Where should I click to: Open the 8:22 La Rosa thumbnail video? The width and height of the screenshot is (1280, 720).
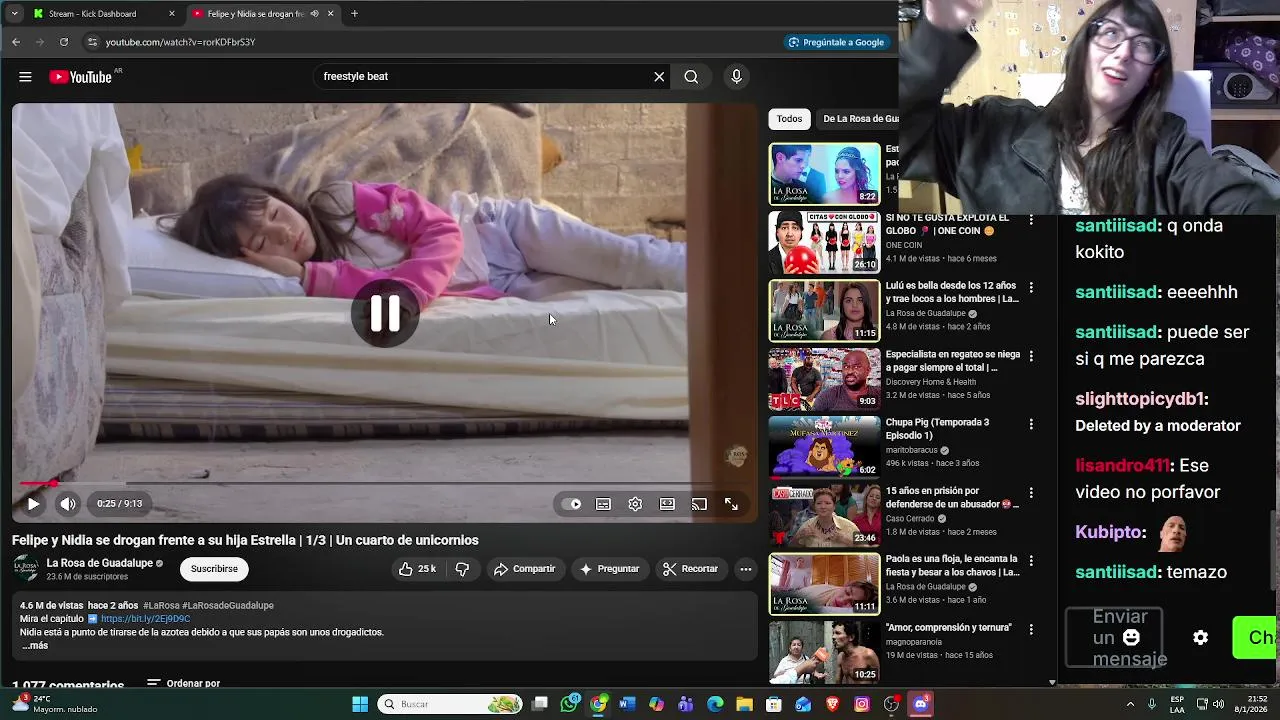(x=824, y=174)
